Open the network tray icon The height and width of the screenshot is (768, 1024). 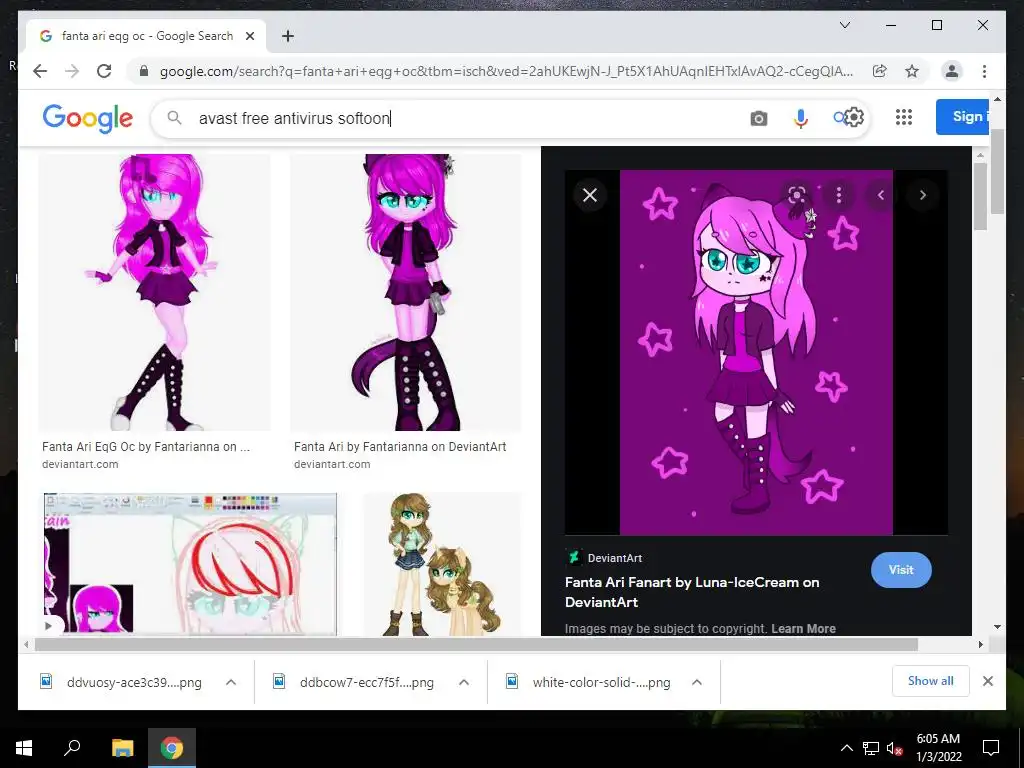(x=871, y=748)
